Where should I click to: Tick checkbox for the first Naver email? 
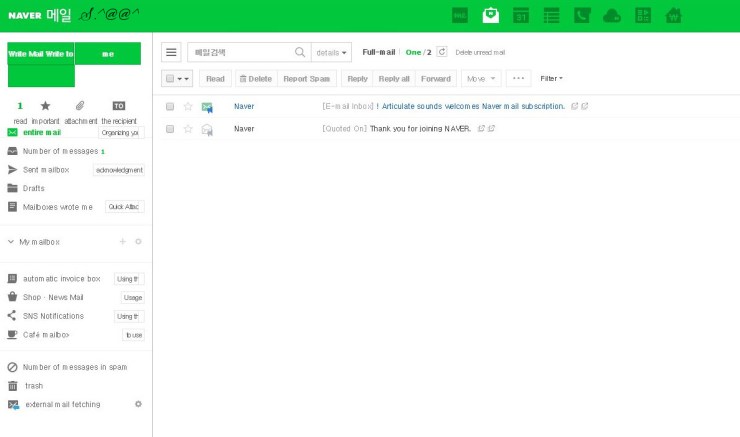[170, 106]
